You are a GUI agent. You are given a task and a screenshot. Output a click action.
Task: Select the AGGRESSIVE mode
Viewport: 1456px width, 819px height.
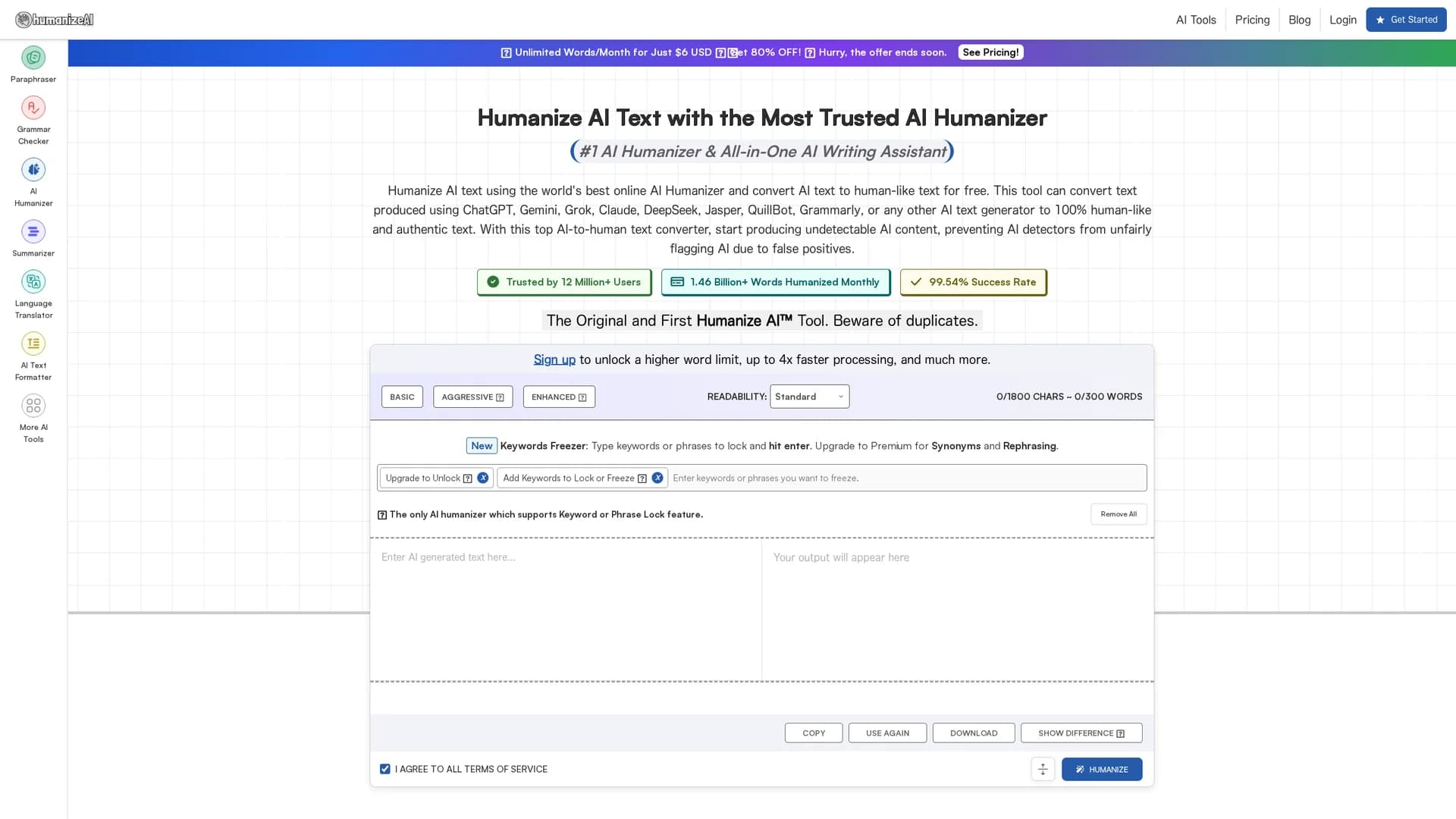point(472,397)
